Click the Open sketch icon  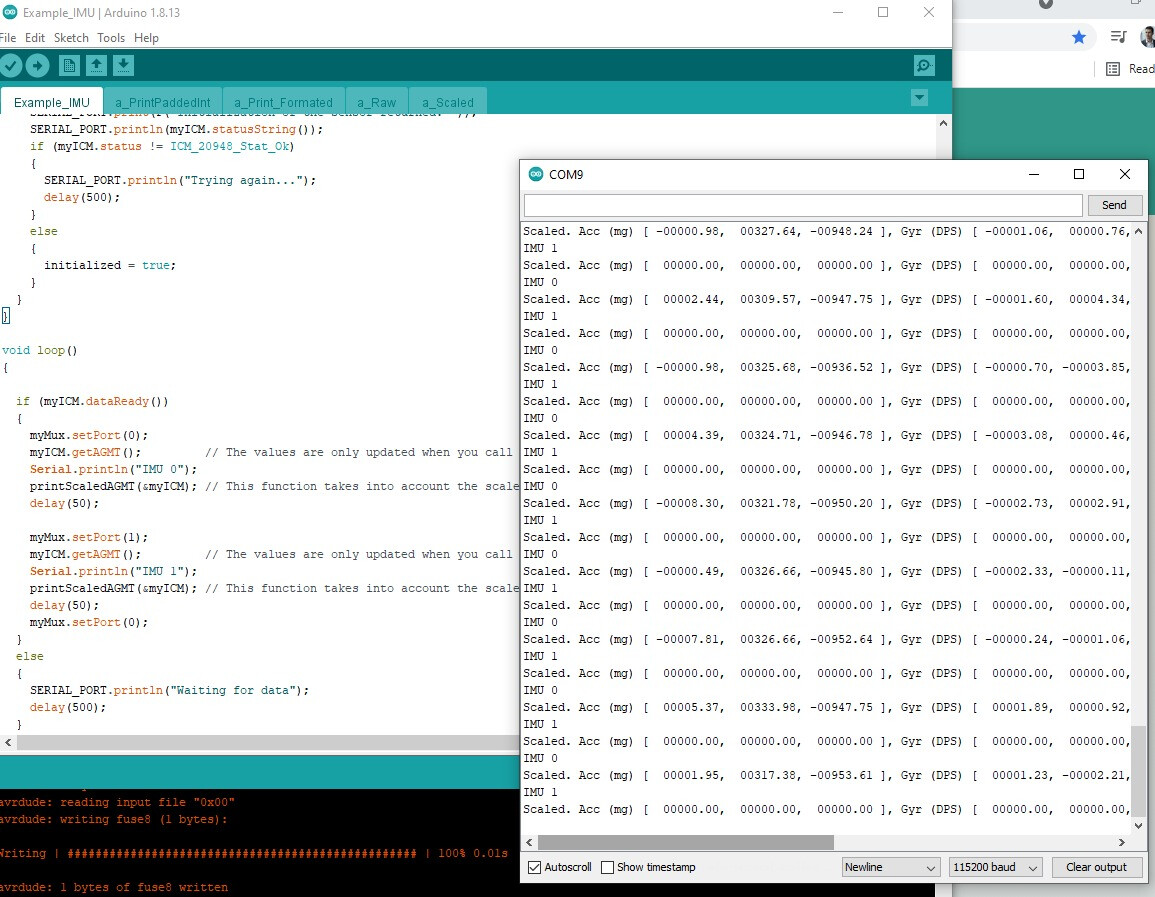96,66
